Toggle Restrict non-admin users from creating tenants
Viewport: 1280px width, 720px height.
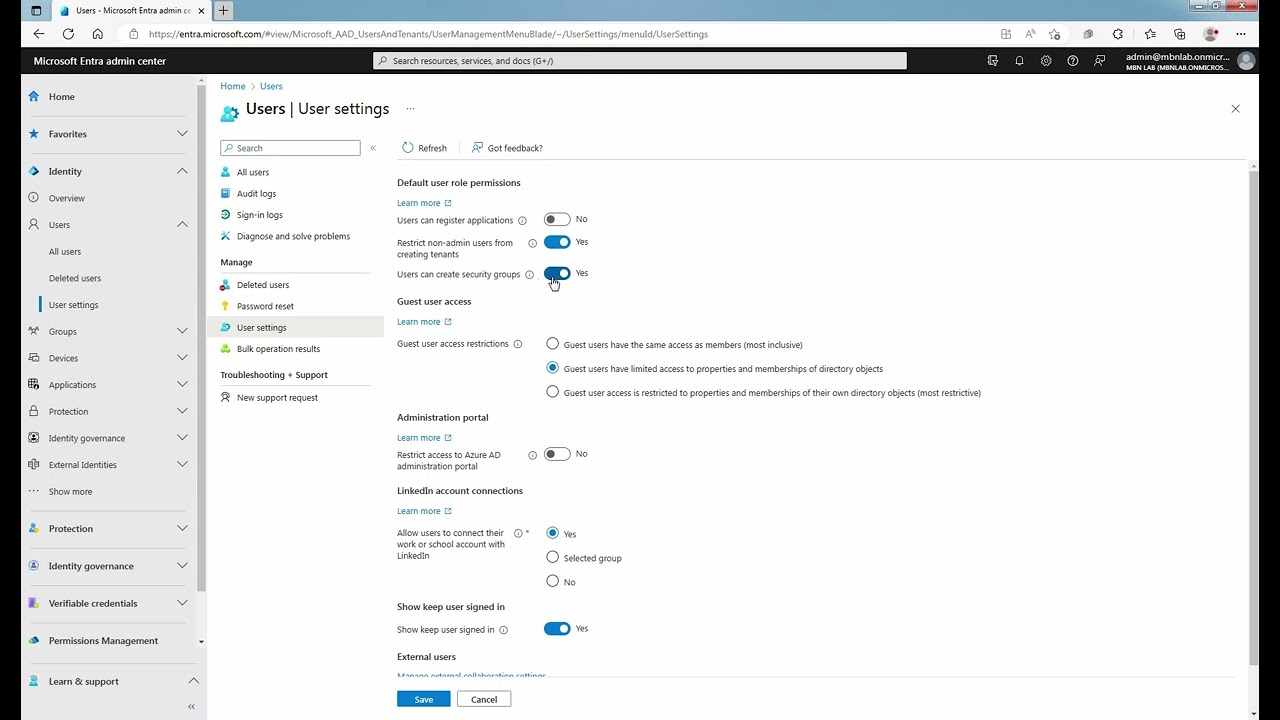coord(557,242)
